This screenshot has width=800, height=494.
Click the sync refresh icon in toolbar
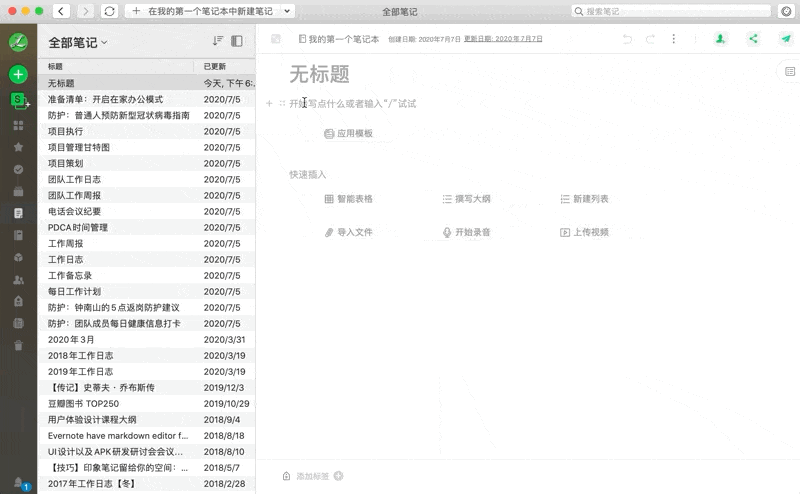[x=109, y=11]
